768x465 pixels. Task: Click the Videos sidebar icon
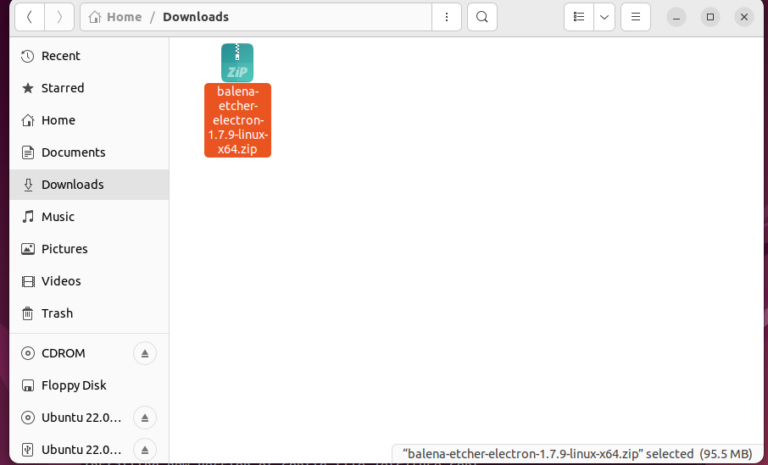pyautogui.click(x=28, y=281)
